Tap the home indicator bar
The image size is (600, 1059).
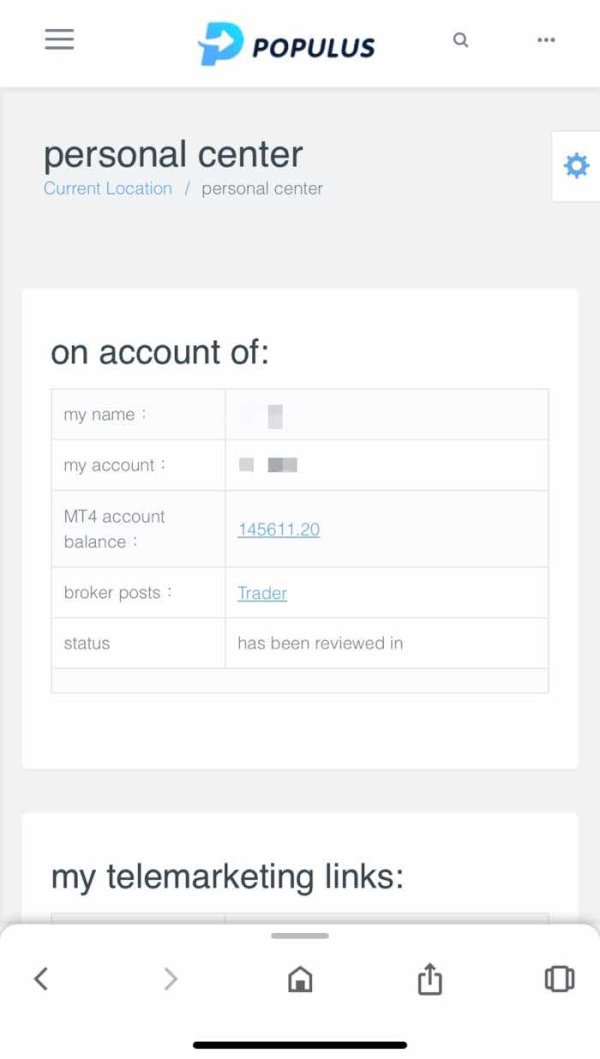(300, 1045)
